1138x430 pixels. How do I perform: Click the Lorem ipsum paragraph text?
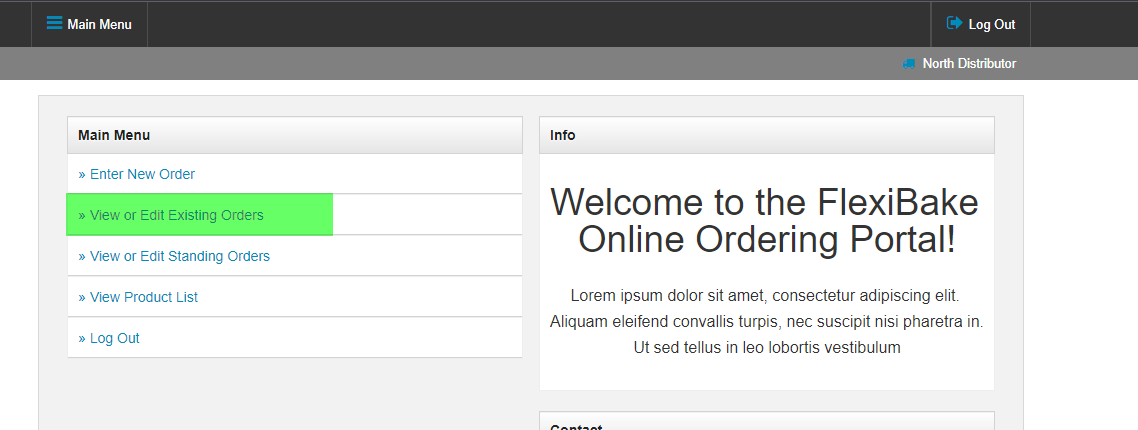tap(766, 322)
